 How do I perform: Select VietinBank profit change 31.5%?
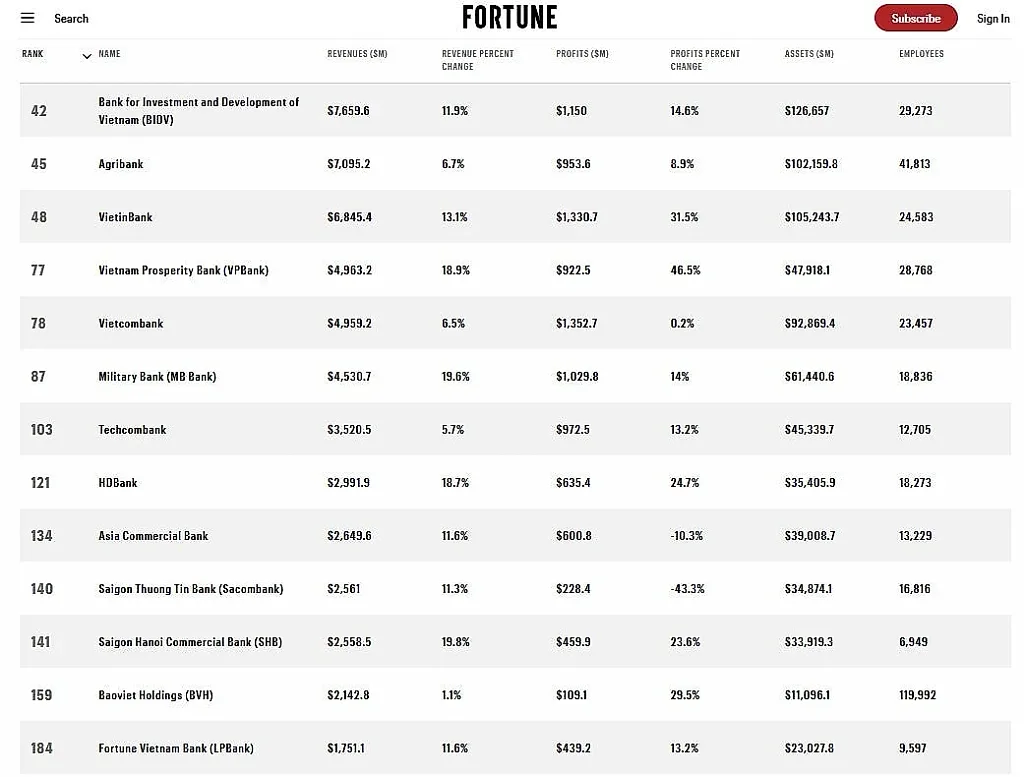pos(684,217)
